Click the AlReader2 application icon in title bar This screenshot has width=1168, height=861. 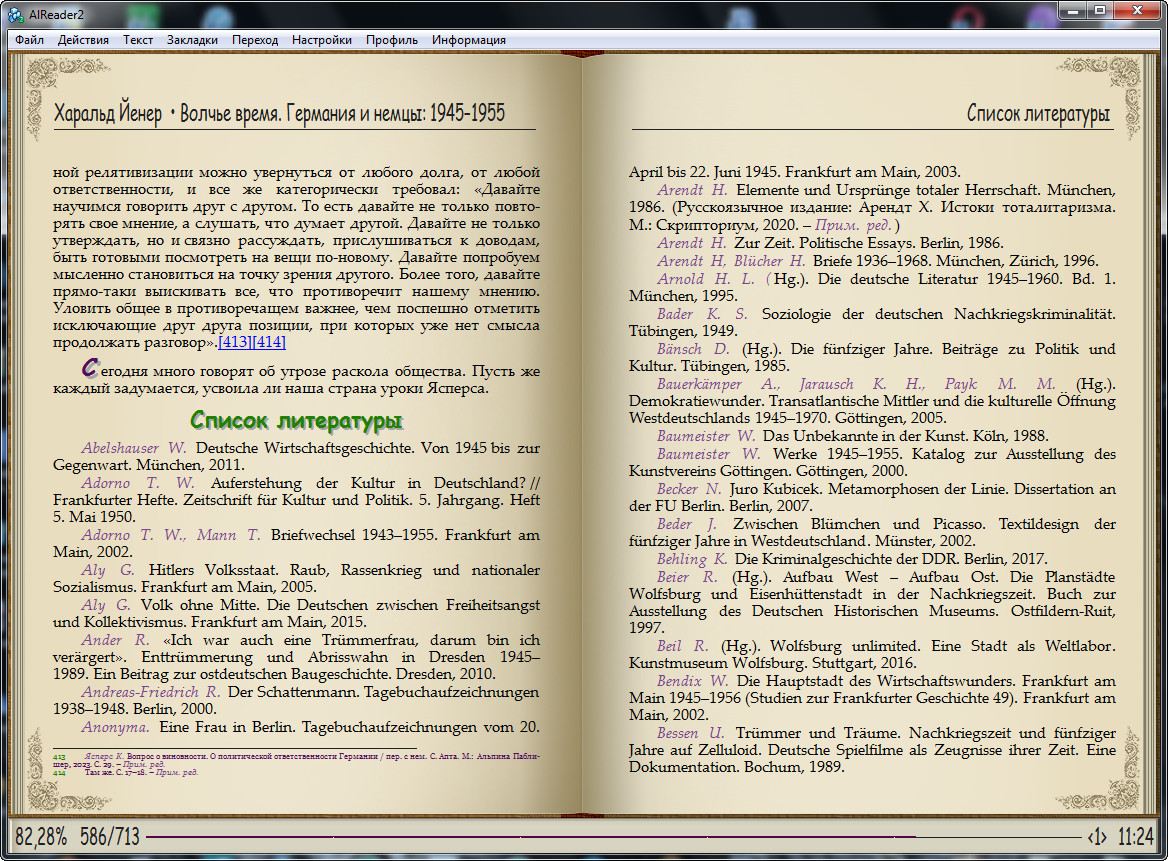[15, 14]
